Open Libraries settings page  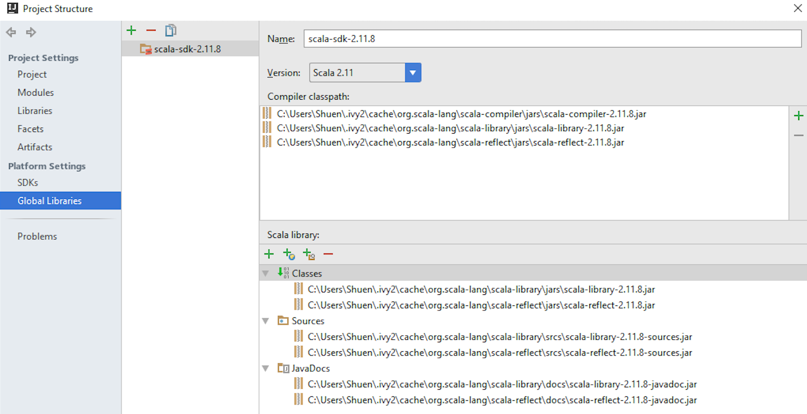click(34, 110)
